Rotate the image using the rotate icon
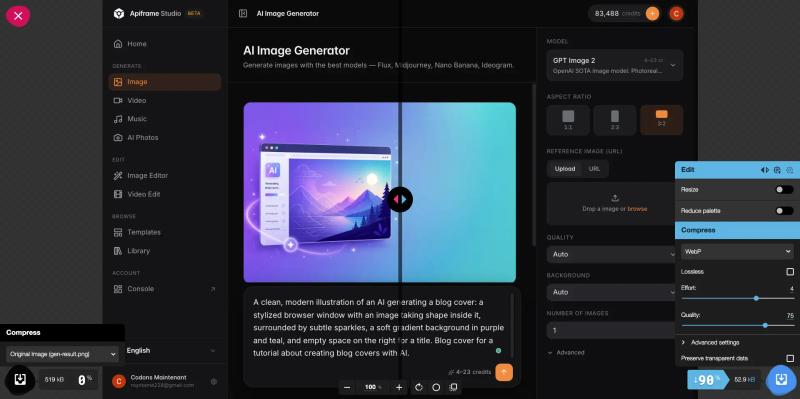This screenshot has width=800, height=399. tap(419, 387)
